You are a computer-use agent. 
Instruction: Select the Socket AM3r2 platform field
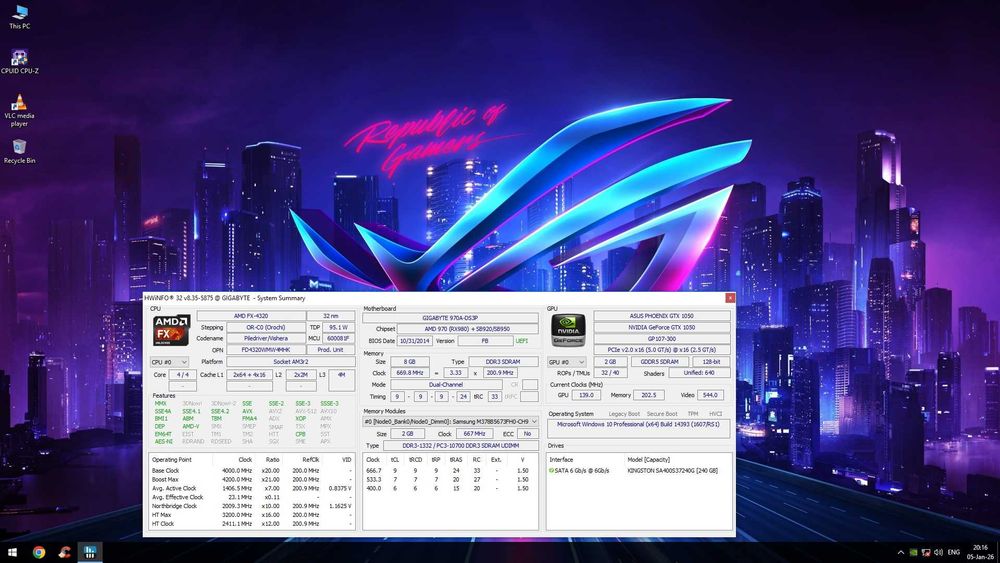(x=291, y=362)
